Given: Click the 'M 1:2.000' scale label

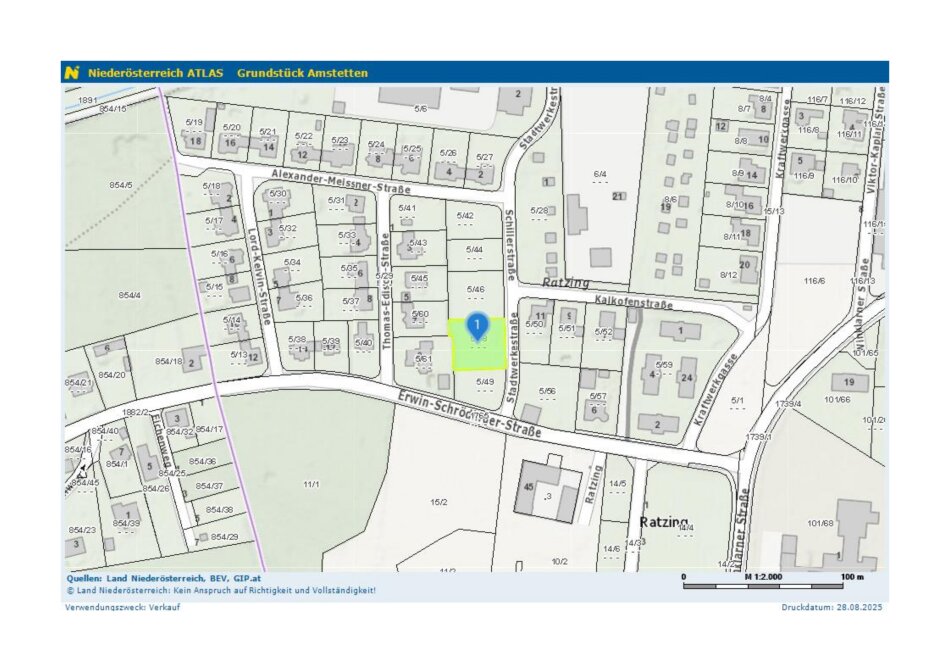Looking at the screenshot, I should [x=763, y=576].
